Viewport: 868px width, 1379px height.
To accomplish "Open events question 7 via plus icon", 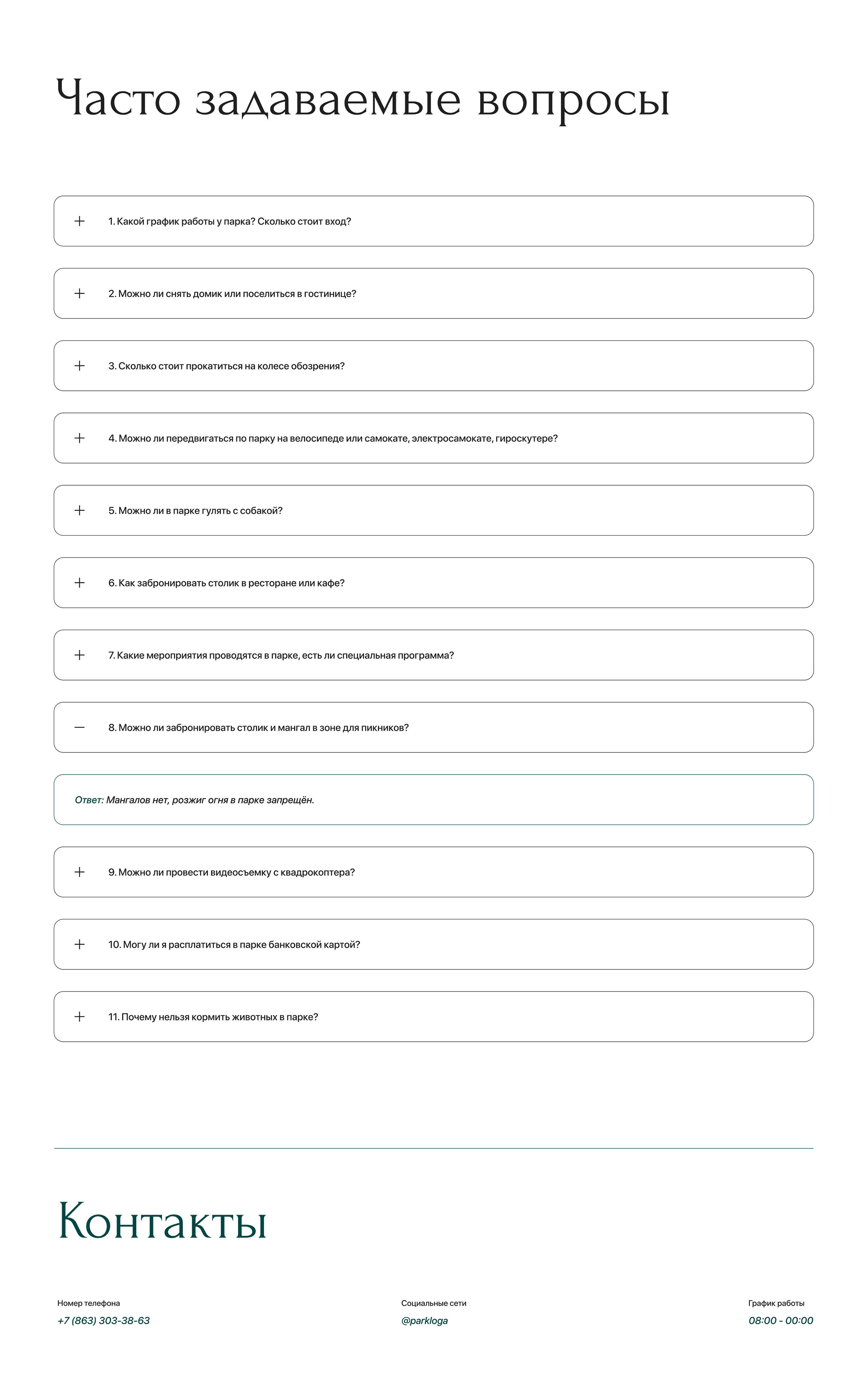I will tap(80, 655).
